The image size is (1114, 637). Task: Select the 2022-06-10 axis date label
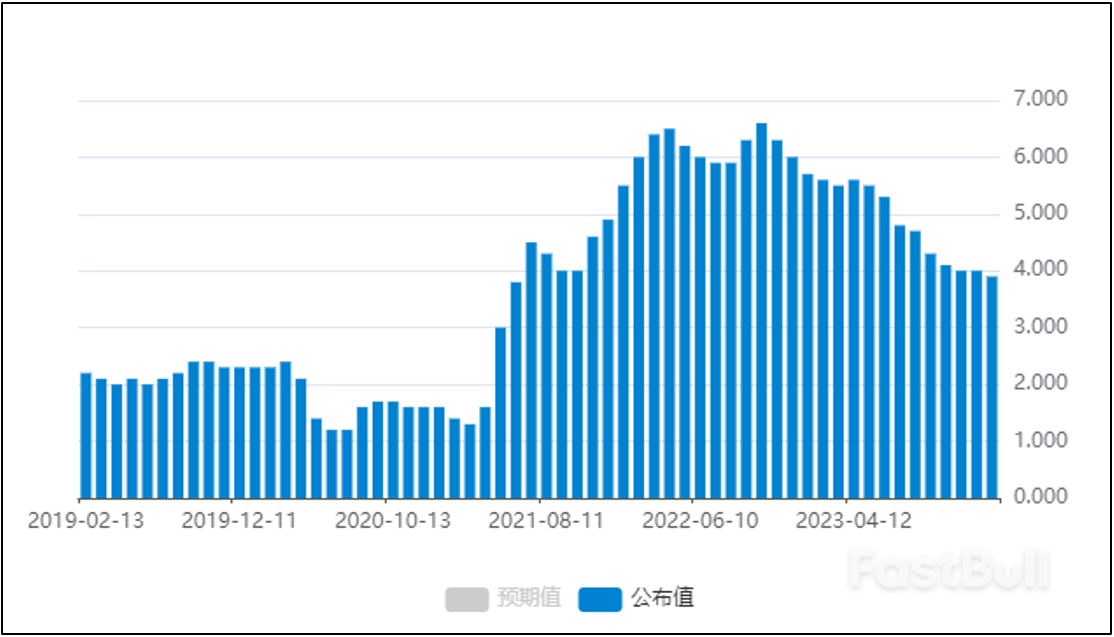(701, 521)
